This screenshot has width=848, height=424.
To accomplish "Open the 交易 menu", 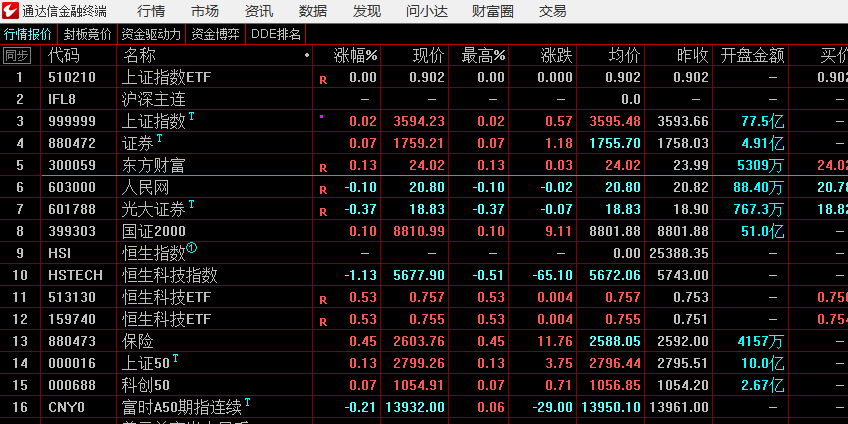I will click(553, 11).
